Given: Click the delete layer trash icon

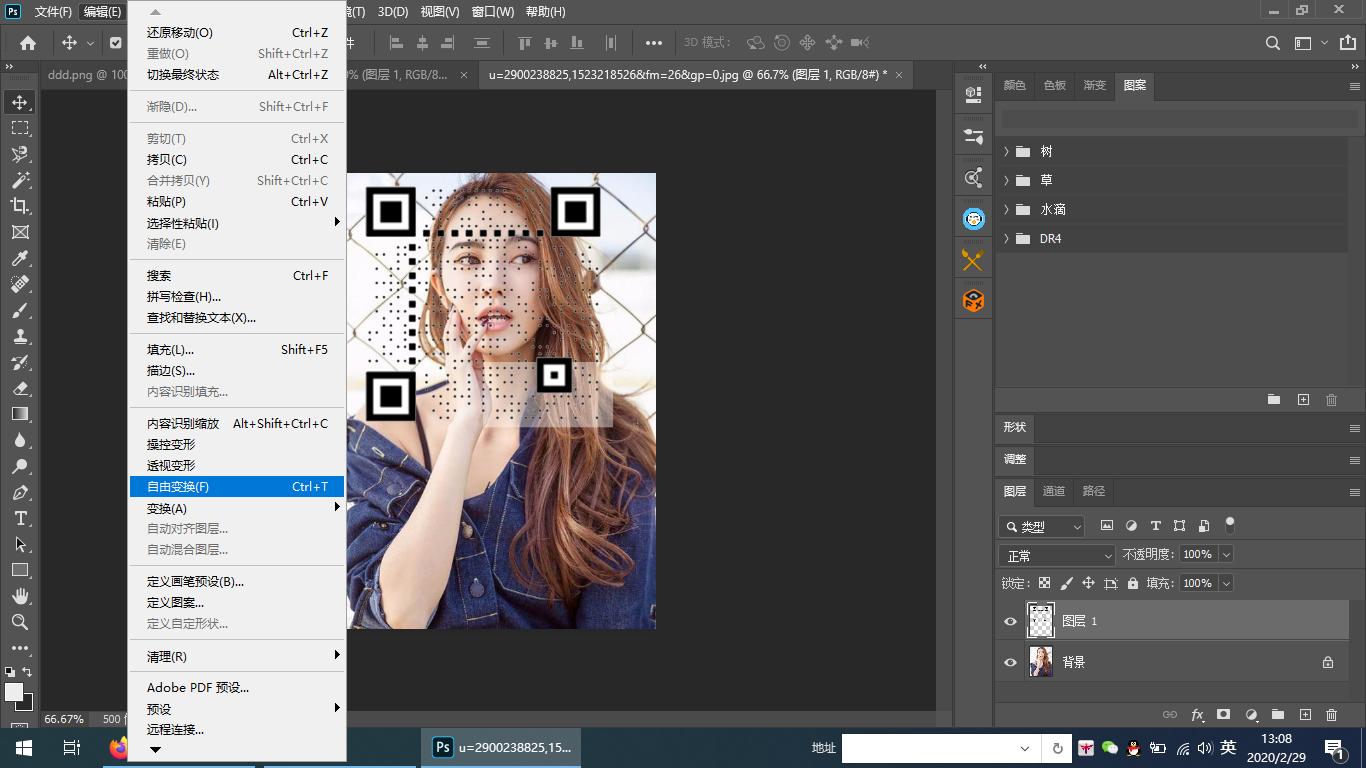Looking at the screenshot, I should 1331,715.
